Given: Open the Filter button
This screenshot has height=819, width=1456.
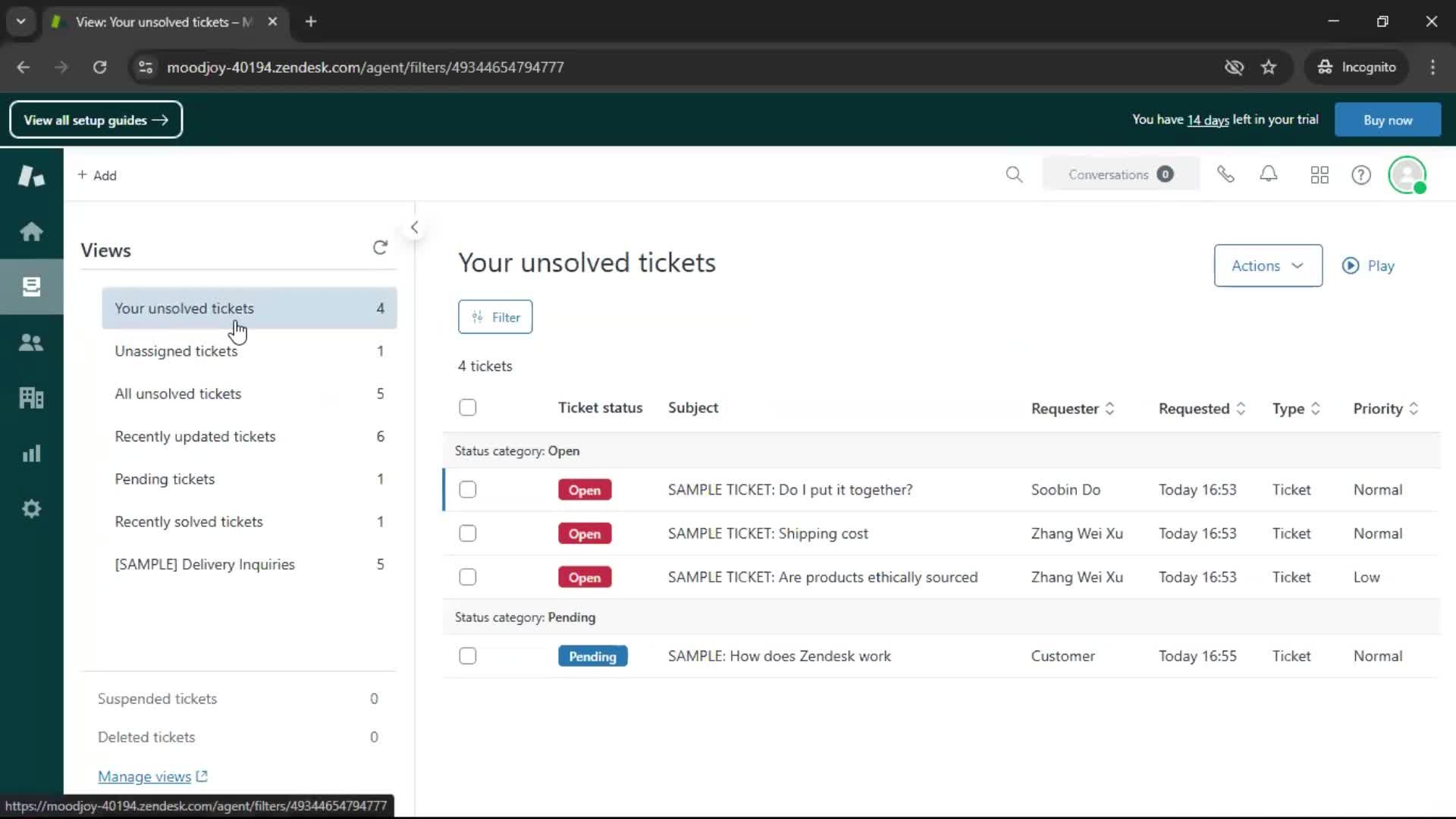Looking at the screenshot, I should pyautogui.click(x=495, y=317).
